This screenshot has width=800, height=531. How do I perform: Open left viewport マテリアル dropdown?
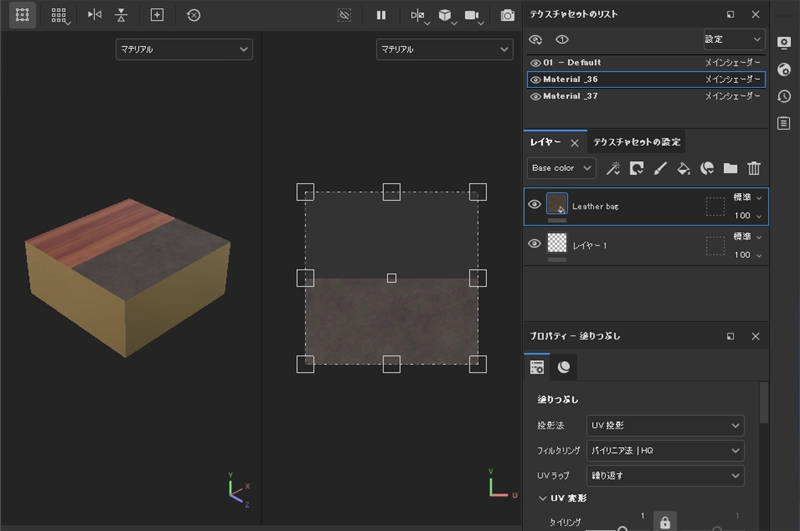click(184, 49)
